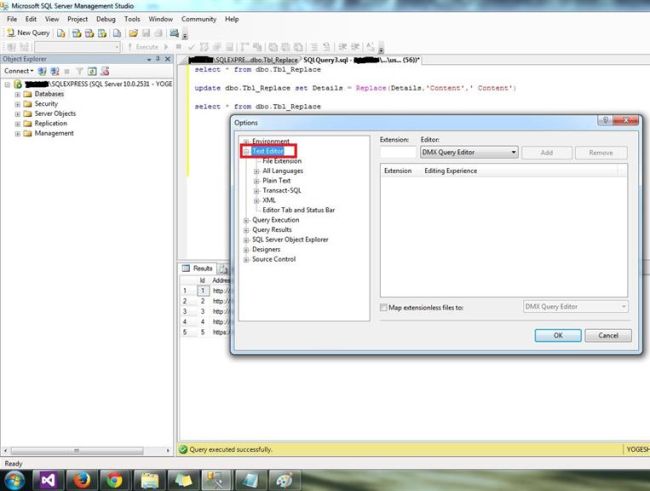Click the Execute query button
This screenshot has width=650, height=491.
click(x=143, y=47)
